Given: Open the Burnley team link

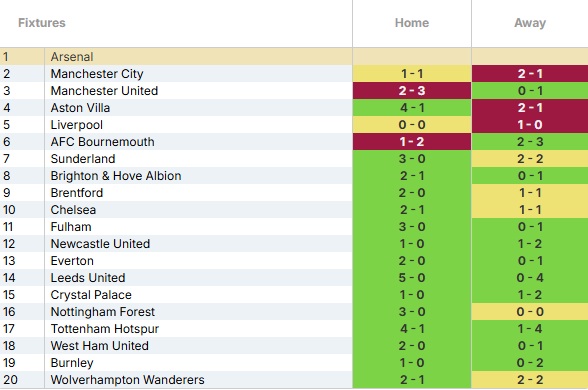Looking at the screenshot, I should pos(72,363).
